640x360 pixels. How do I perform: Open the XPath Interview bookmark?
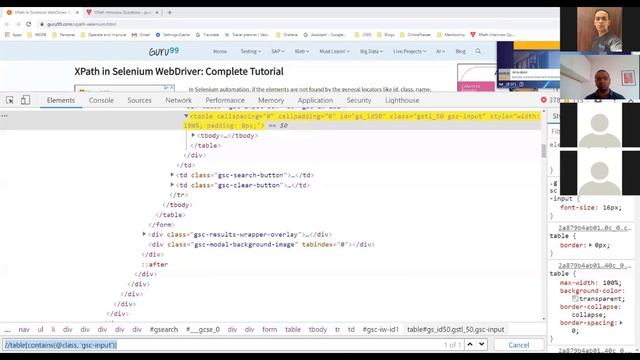[493, 35]
